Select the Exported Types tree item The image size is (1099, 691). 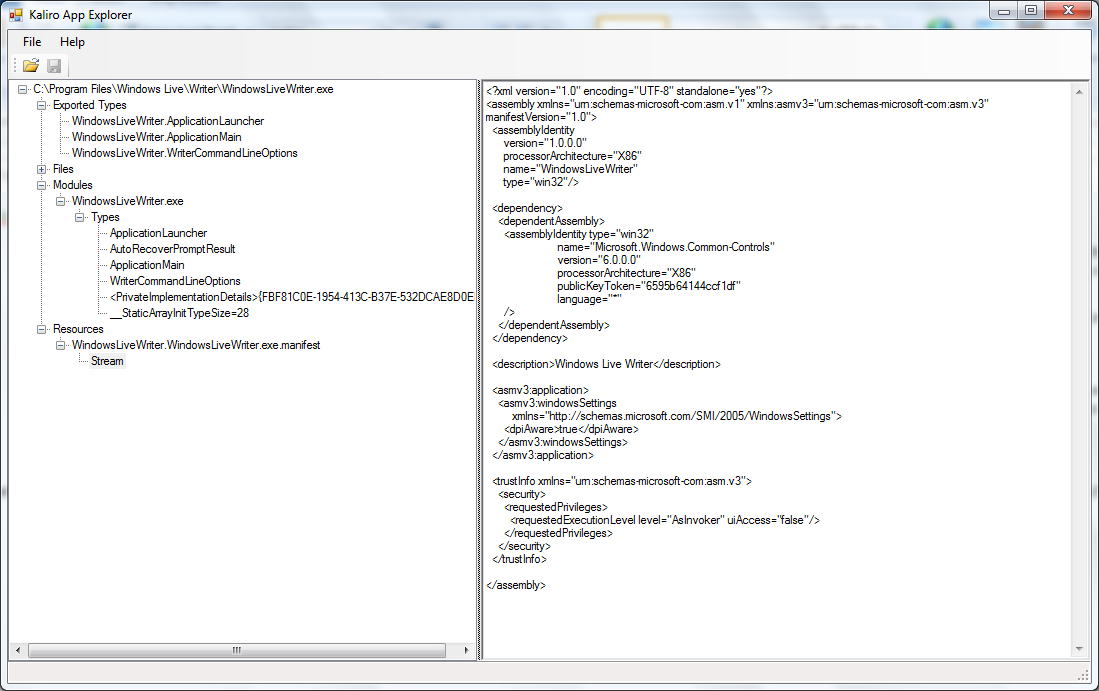click(x=90, y=105)
